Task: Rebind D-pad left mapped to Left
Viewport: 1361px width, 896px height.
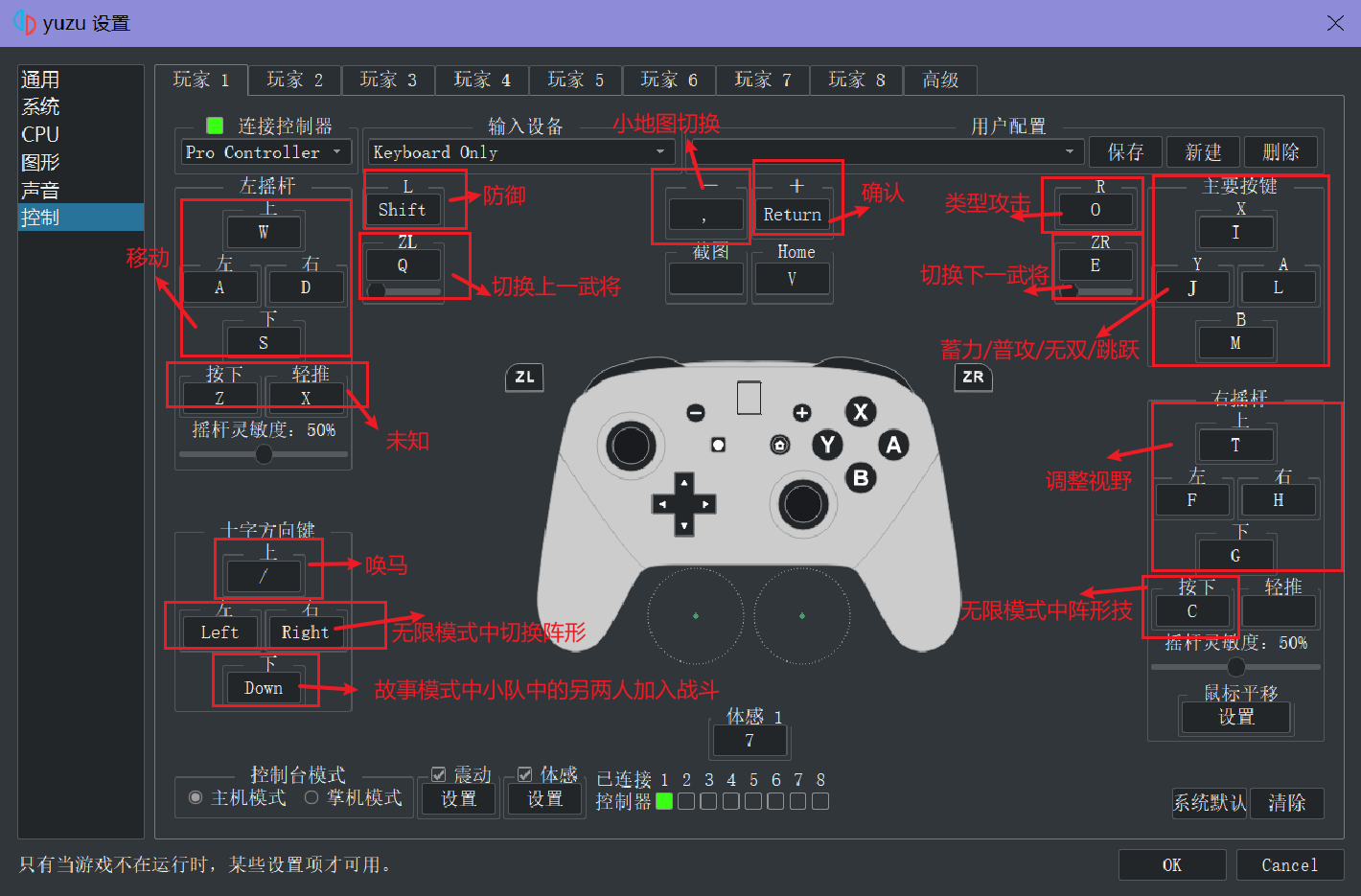Action: coord(219,632)
